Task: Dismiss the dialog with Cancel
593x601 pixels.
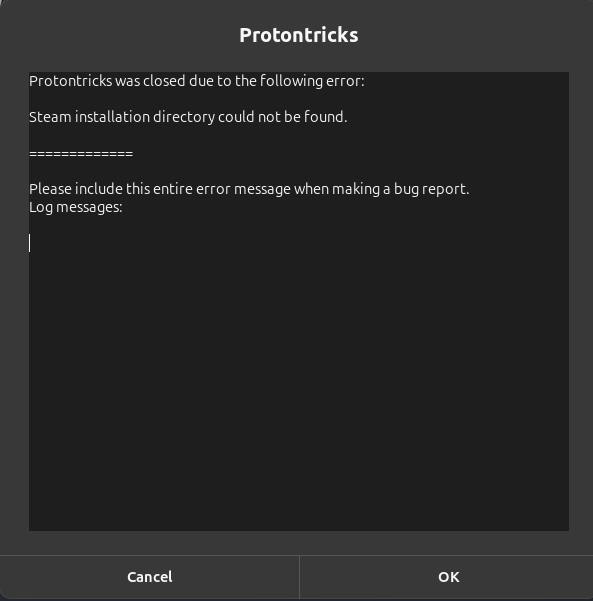Action: (149, 577)
